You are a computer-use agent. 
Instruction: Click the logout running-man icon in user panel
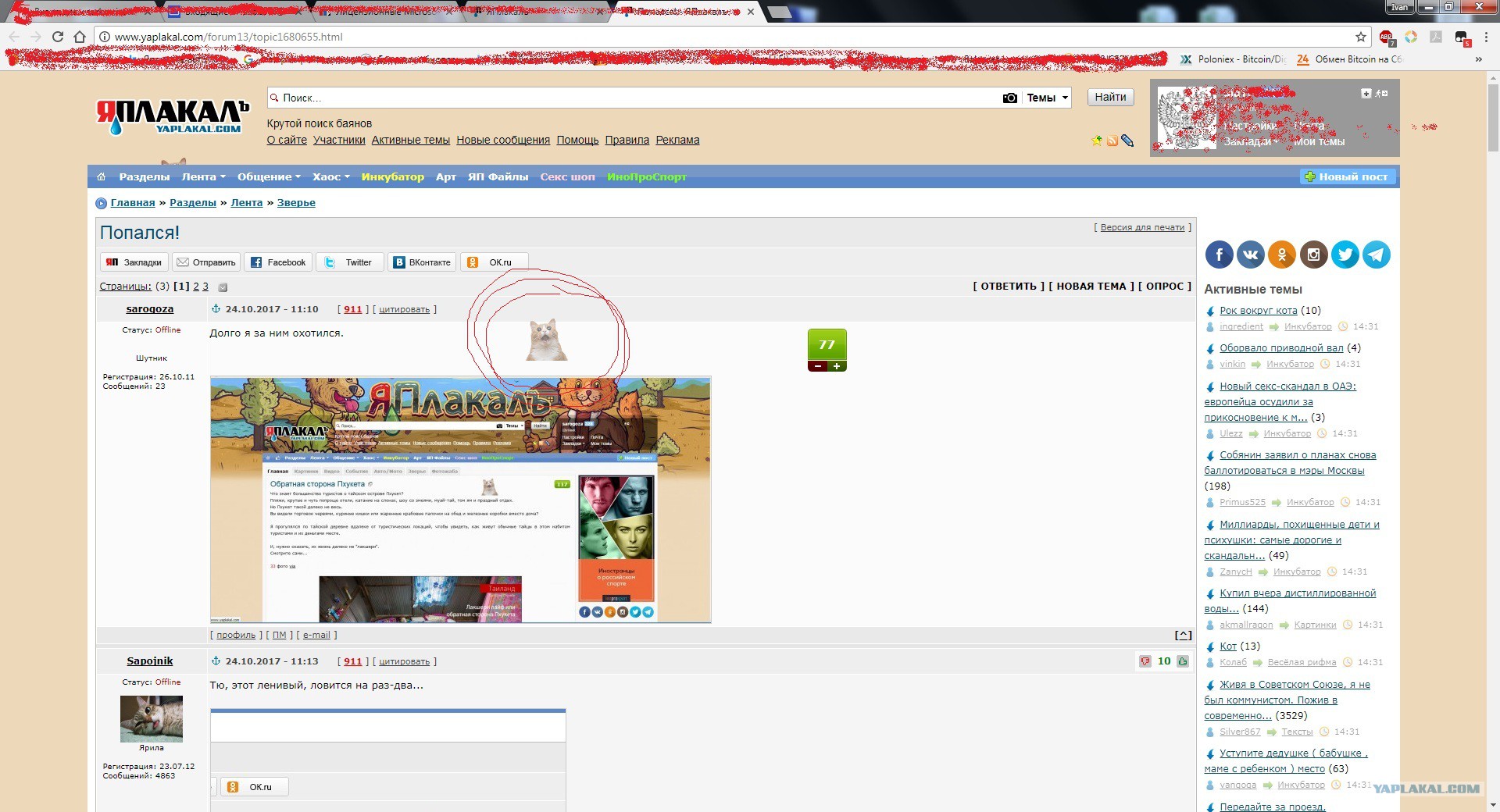[1381, 94]
